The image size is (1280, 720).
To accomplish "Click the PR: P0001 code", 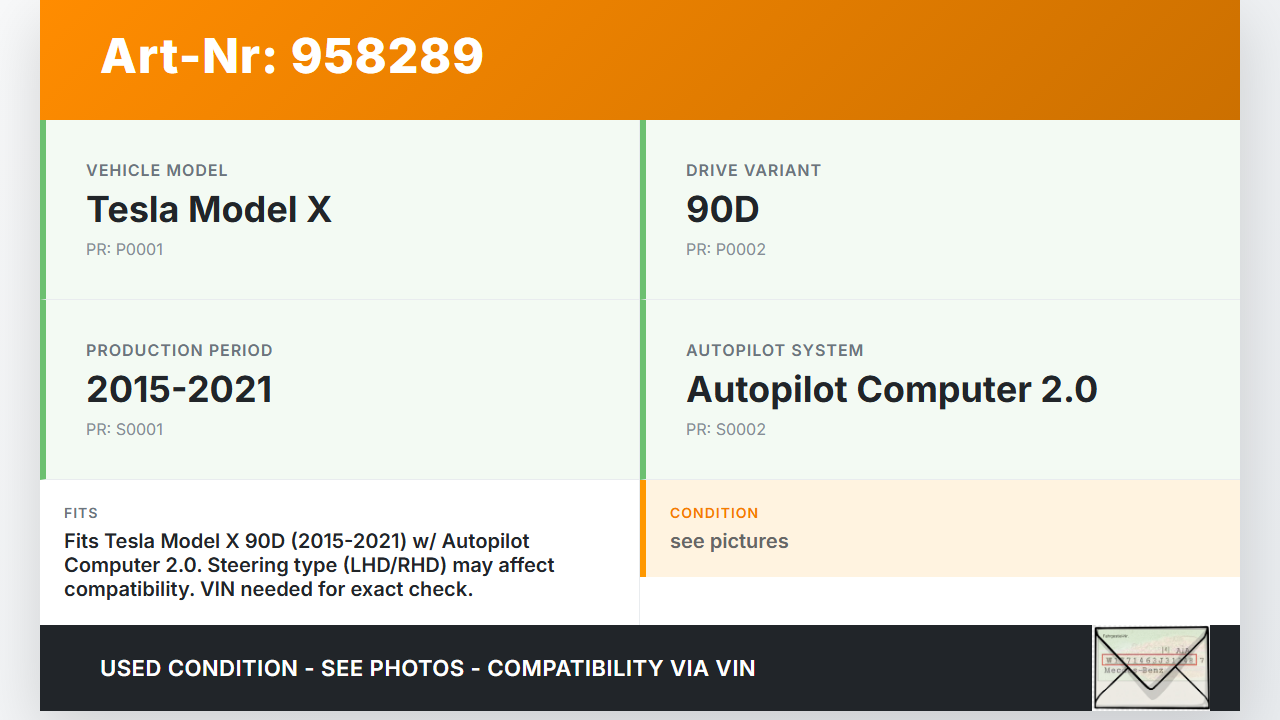I will pos(124,250).
